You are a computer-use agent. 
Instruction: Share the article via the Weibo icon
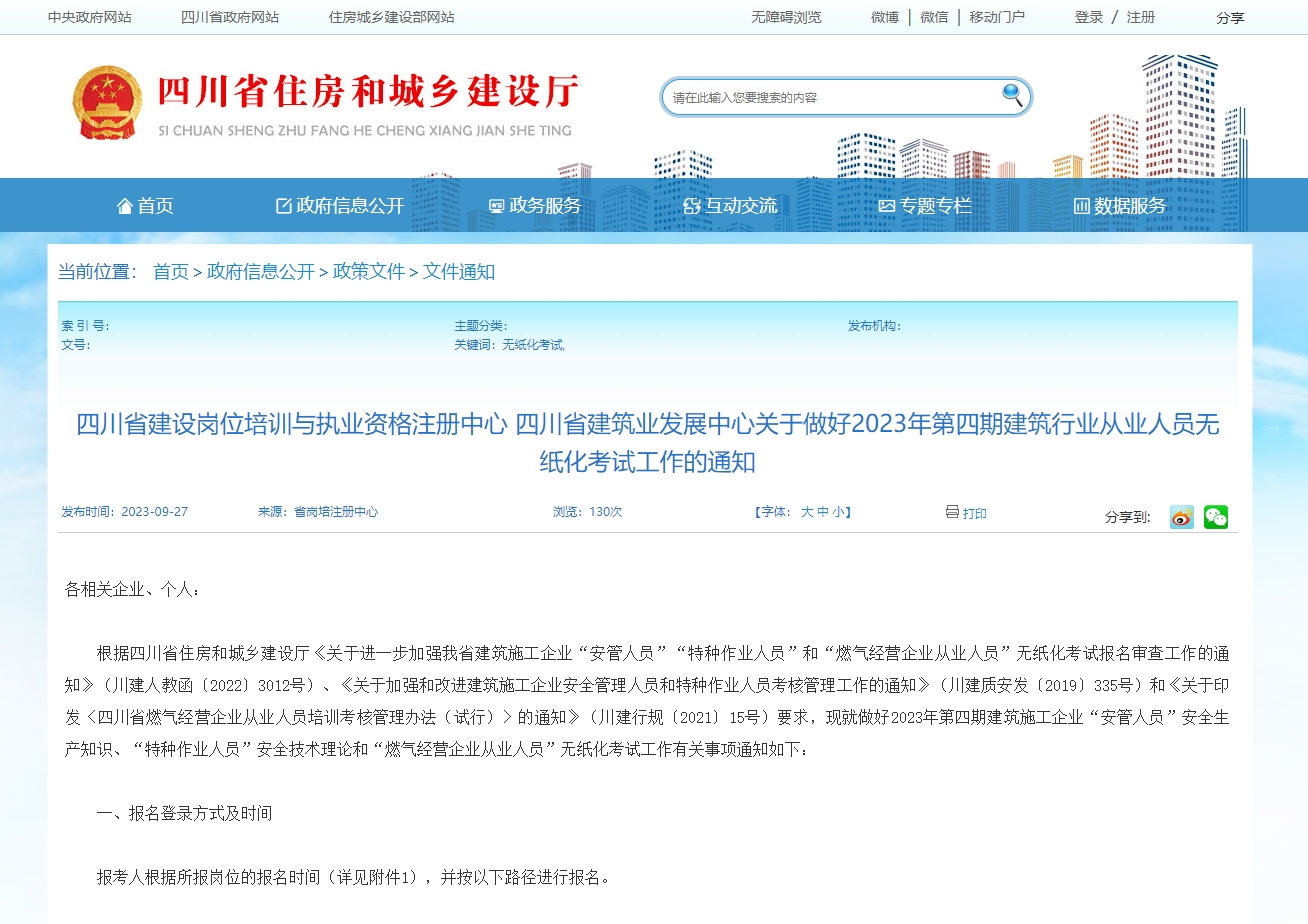(1181, 517)
